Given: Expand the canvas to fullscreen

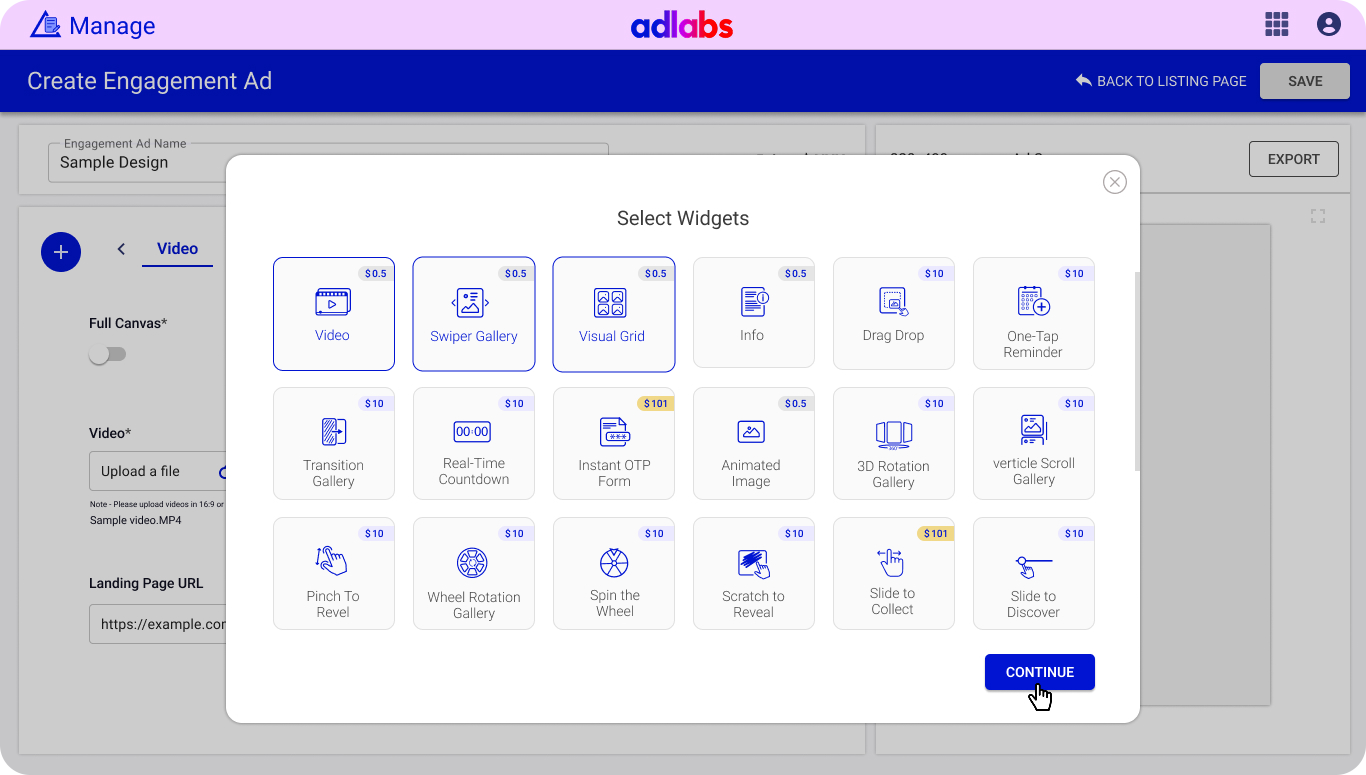Looking at the screenshot, I should (1317, 216).
